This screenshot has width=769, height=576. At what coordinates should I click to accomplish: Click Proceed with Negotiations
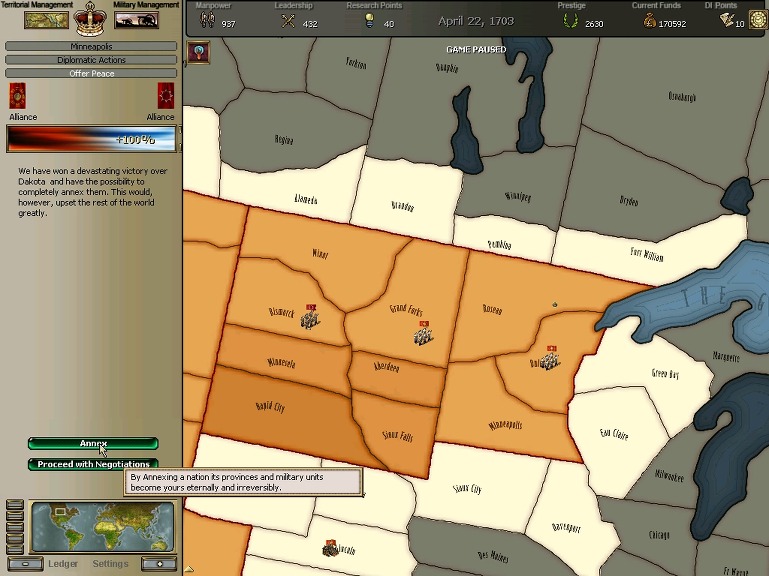click(93, 464)
